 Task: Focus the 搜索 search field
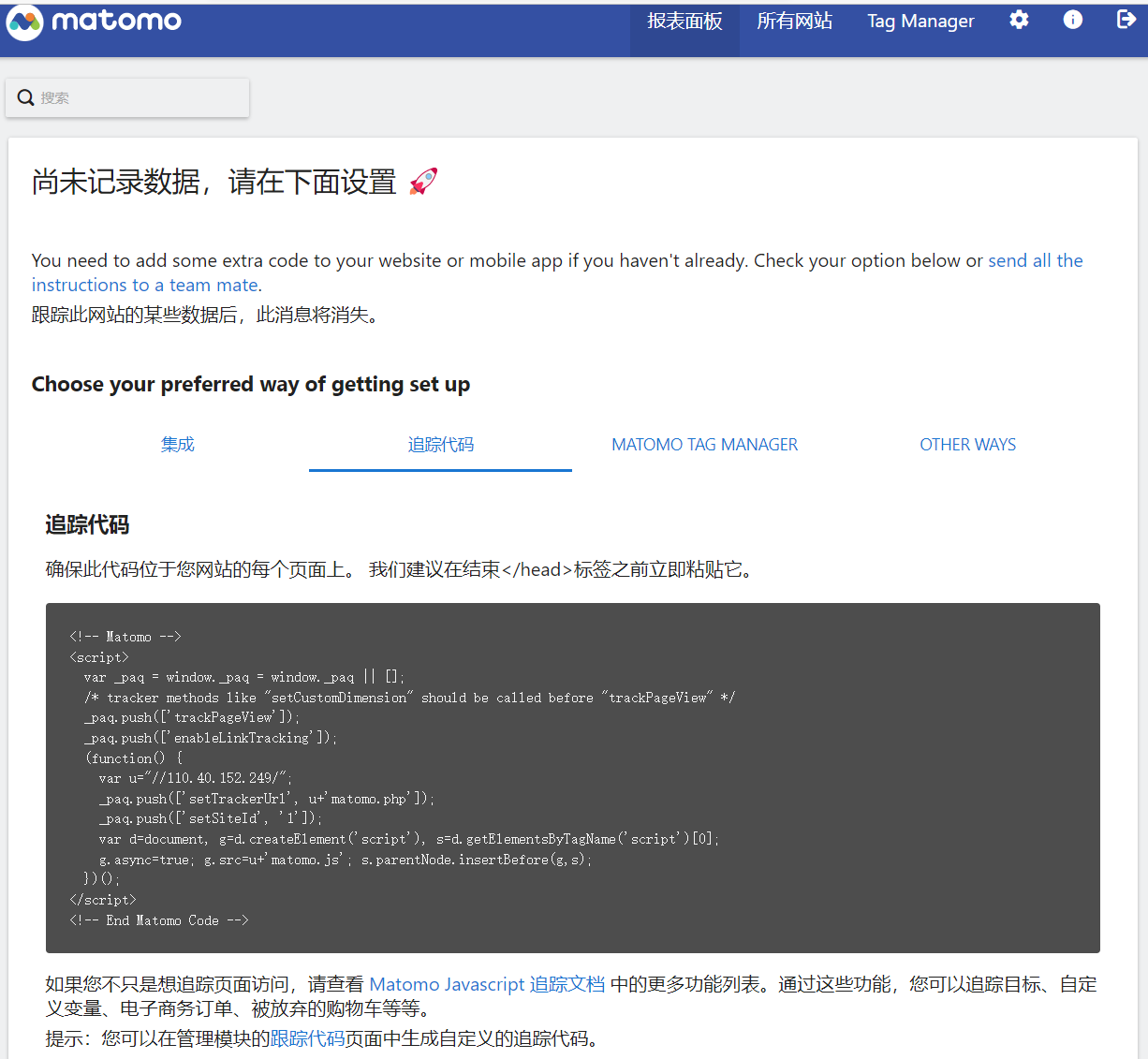tap(127, 97)
